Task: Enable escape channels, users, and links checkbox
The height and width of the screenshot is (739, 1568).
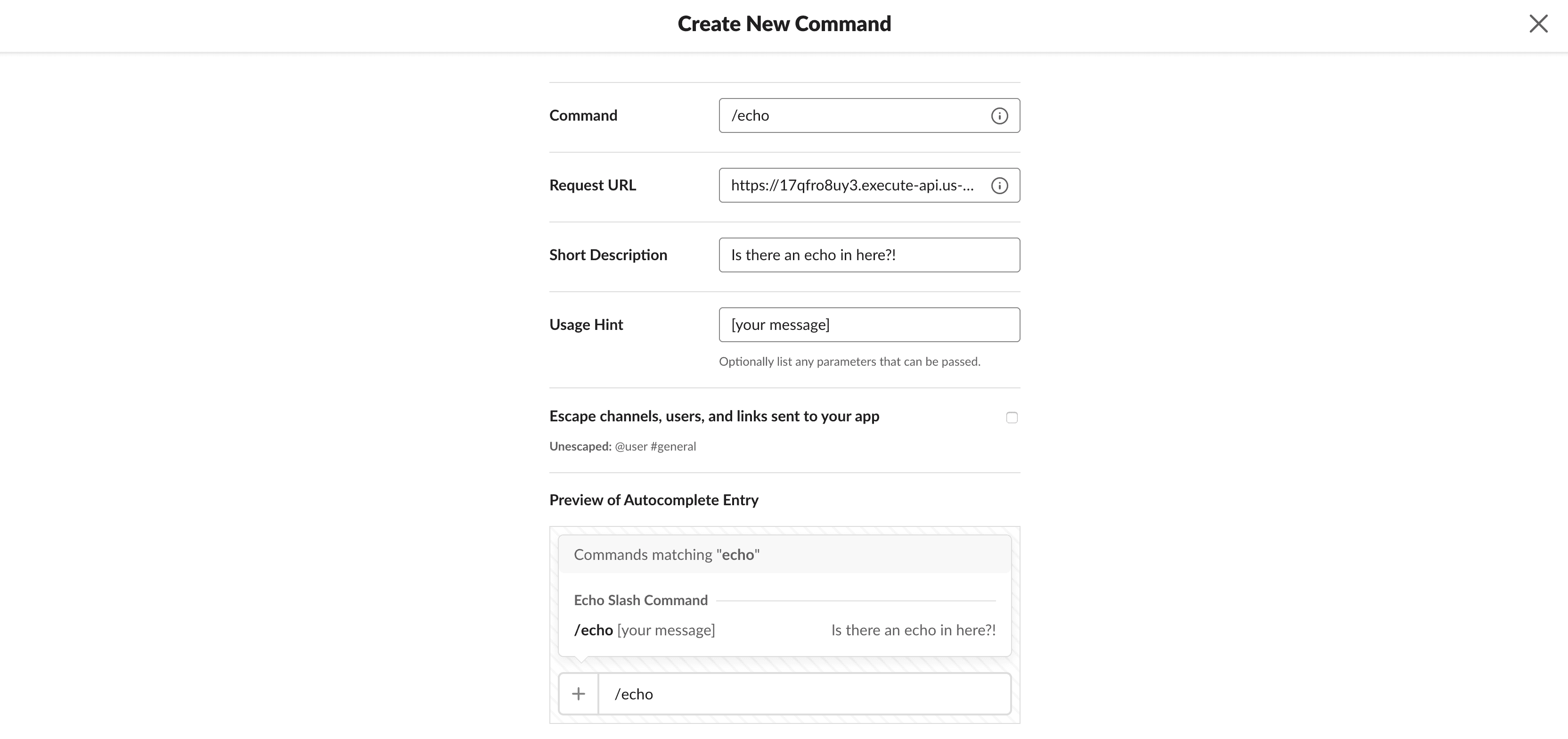Action: [x=1012, y=418]
